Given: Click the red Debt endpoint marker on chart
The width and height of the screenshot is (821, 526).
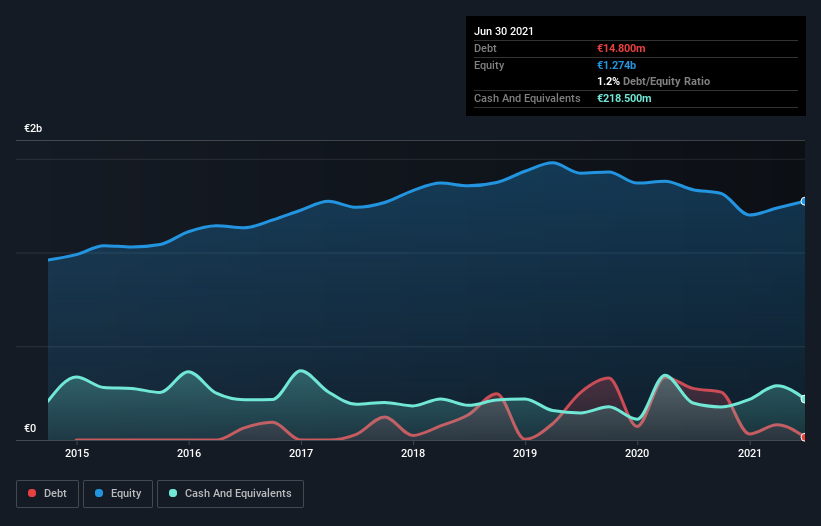Looking at the screenshot, I should tap(804, 437).
